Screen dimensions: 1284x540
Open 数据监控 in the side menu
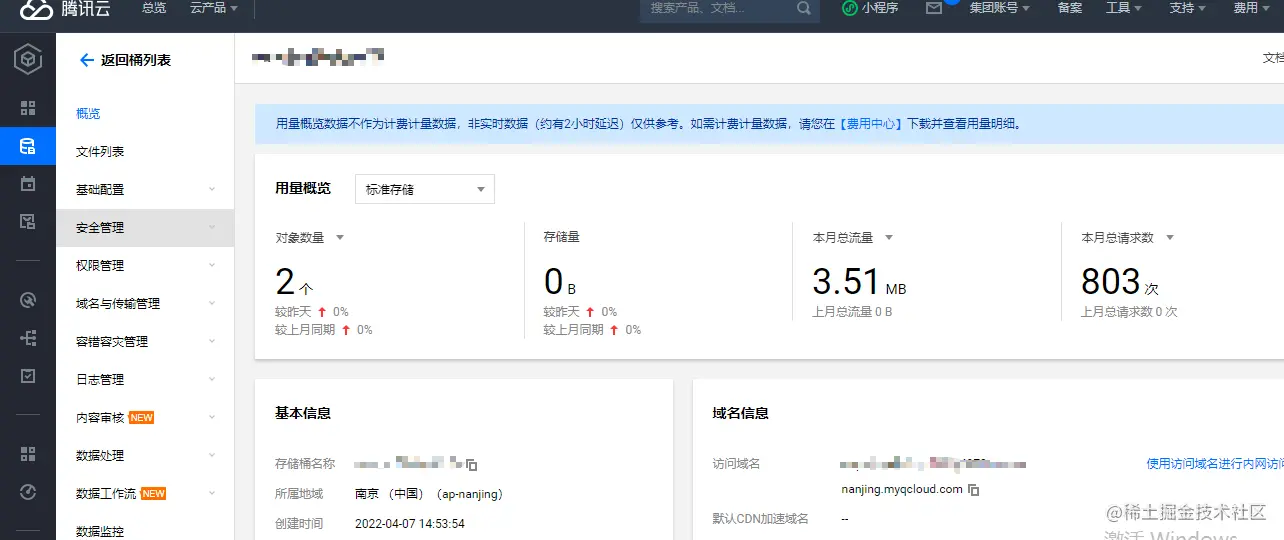click(x=100, y=531)
